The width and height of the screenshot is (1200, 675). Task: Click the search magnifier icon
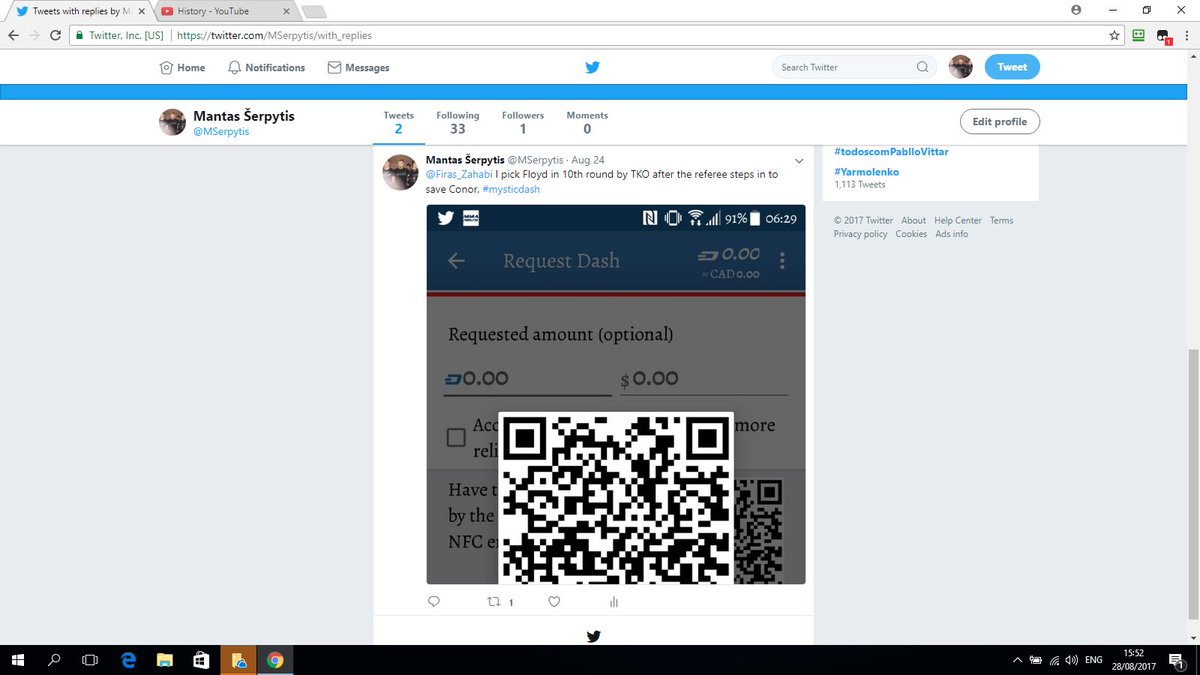coord(922,67)
